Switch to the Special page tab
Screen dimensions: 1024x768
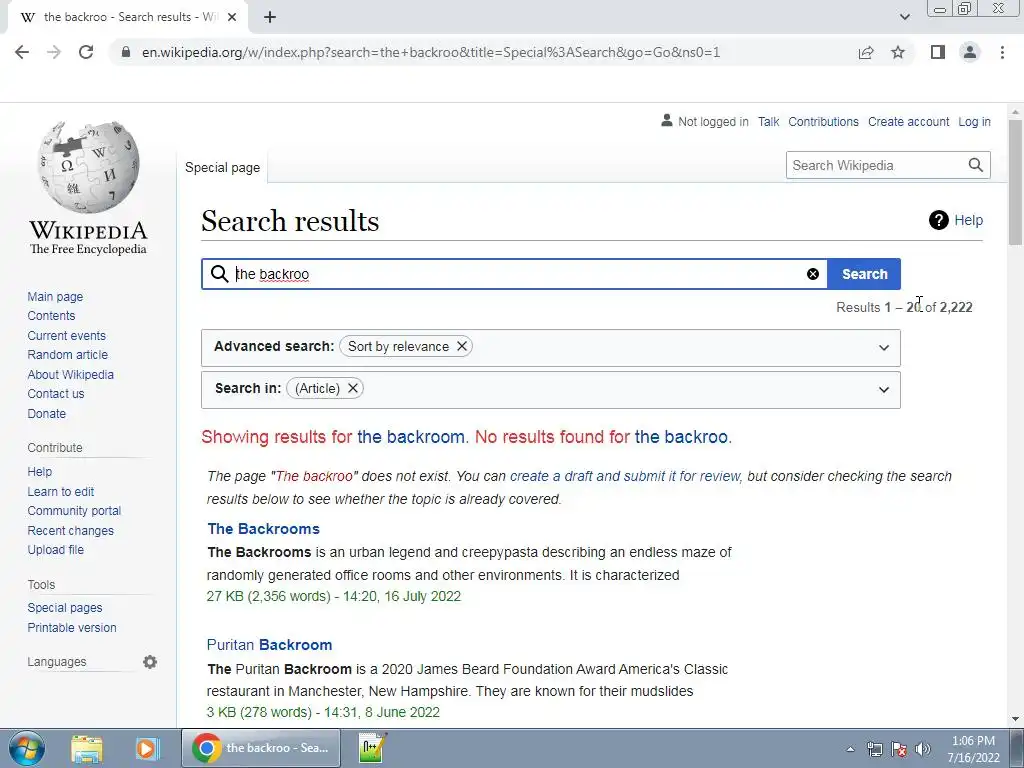(x=222, y=167)
